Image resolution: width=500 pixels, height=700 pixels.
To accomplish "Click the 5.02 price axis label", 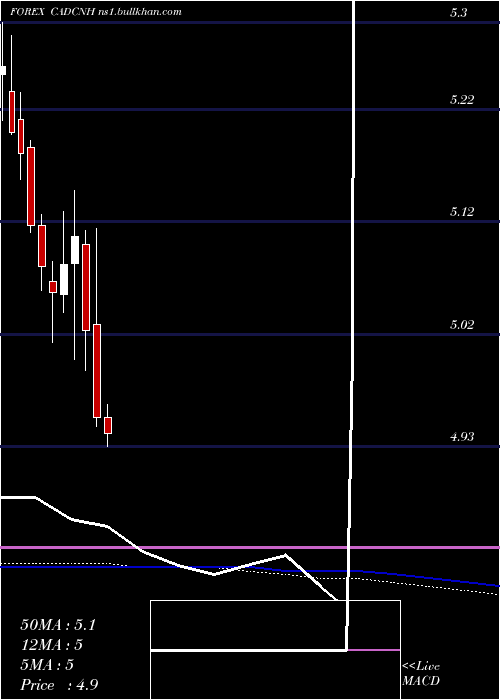I will coord(462,325).
